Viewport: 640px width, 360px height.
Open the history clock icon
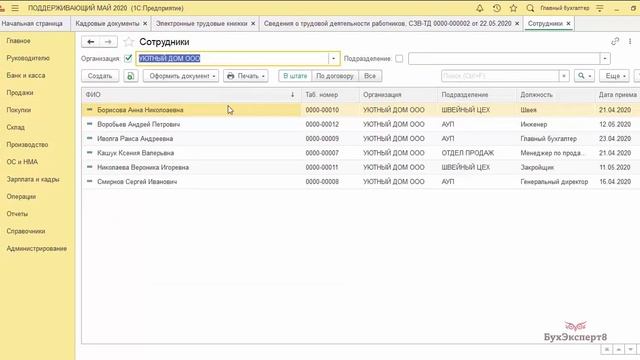pyautogui.click(x=497, y=8)
